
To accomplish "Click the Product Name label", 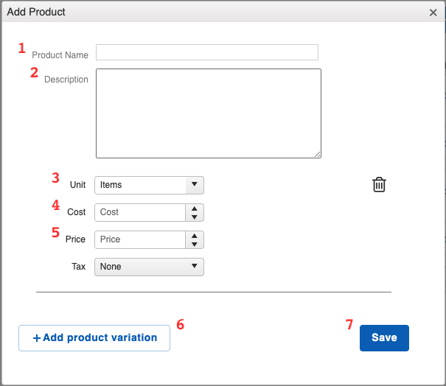I will [60, 55].
